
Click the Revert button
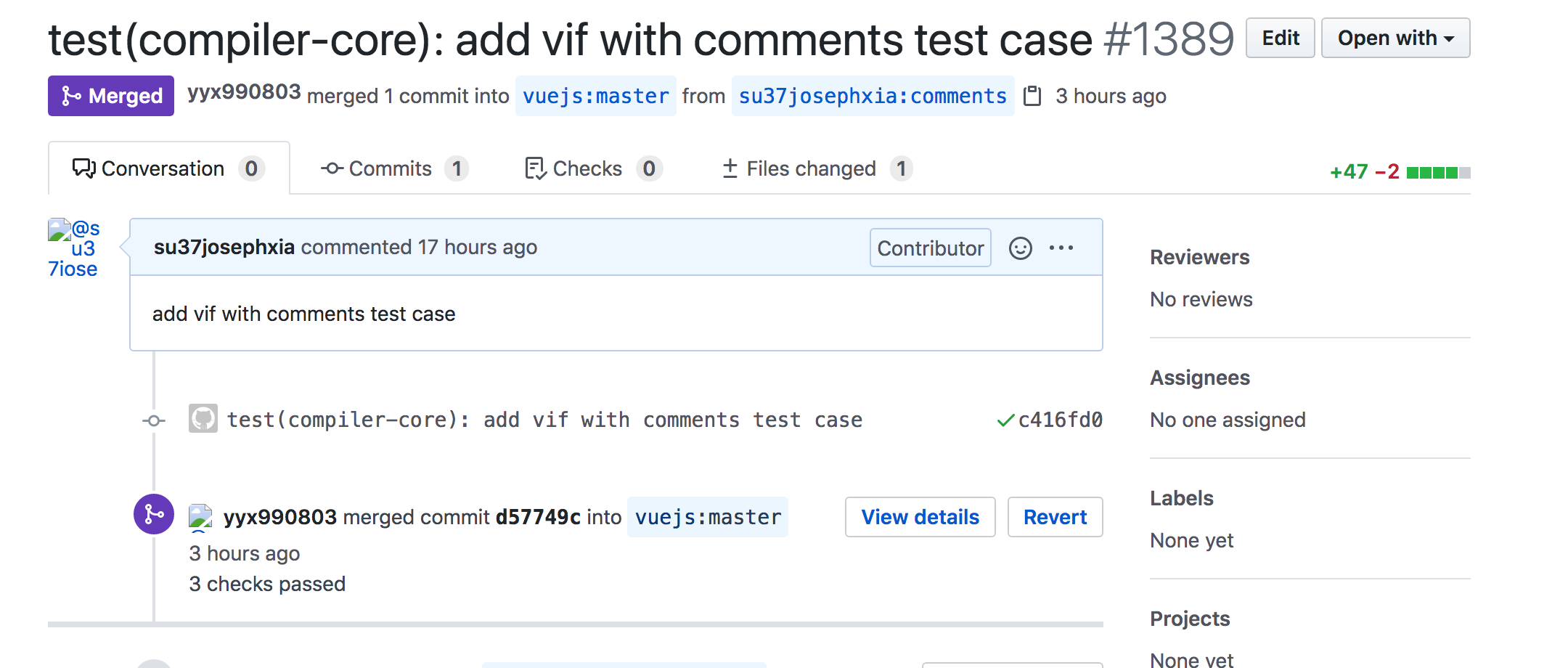[x=1055, y=517]
